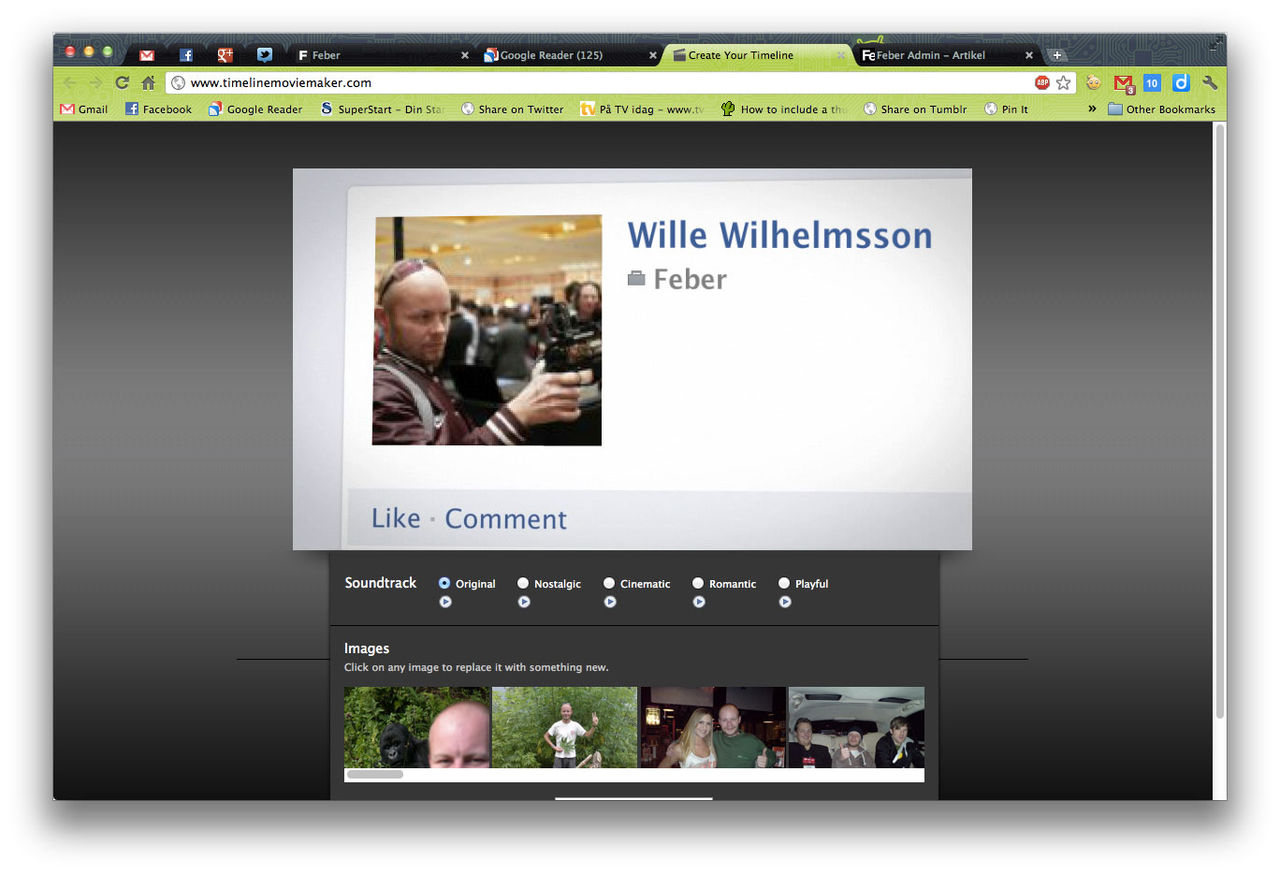Choose the Playful soundtrack radio button

point(784,583)
